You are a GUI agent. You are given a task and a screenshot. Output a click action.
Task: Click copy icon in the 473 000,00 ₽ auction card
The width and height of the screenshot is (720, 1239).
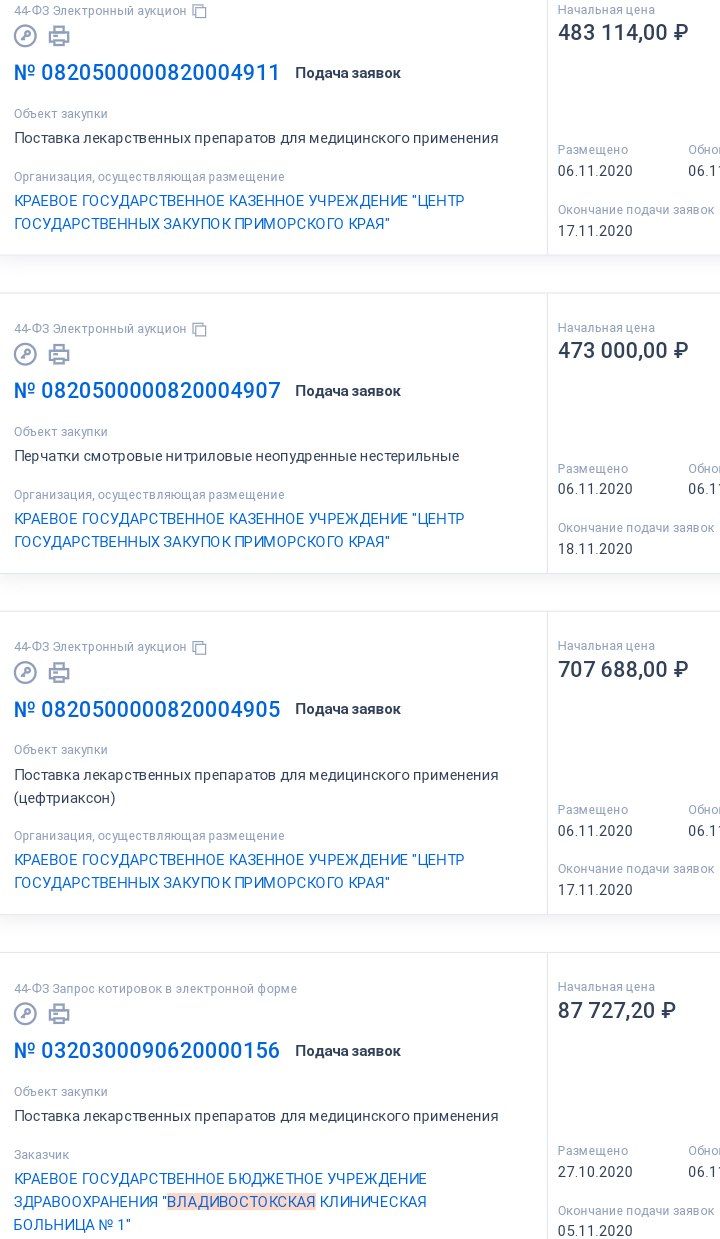click(200, 329)
